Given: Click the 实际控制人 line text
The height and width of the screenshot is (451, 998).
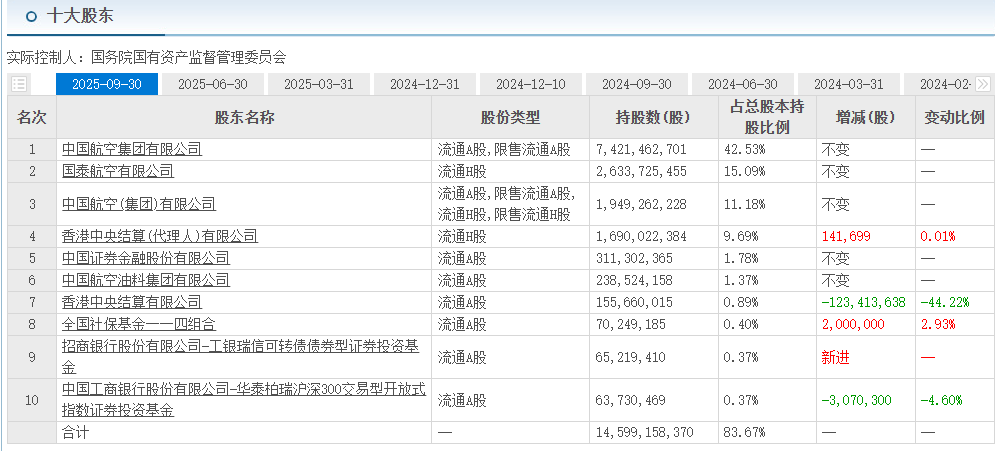Looking at the screenshot, I should tap(146, 57).
